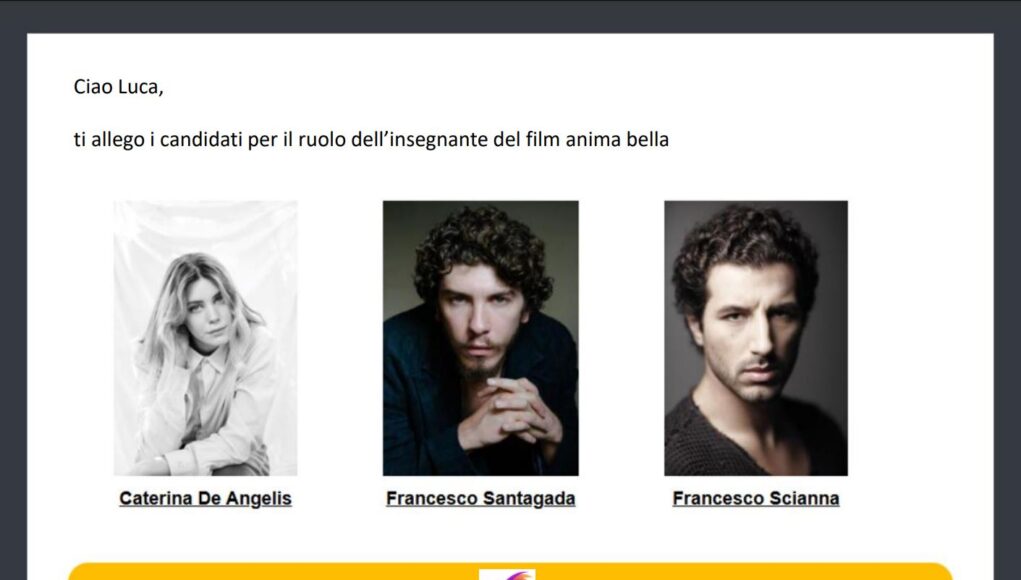The image size is (1021, 580).
Task: Click the word "candidati" in the message
Action: click(201, 139)
